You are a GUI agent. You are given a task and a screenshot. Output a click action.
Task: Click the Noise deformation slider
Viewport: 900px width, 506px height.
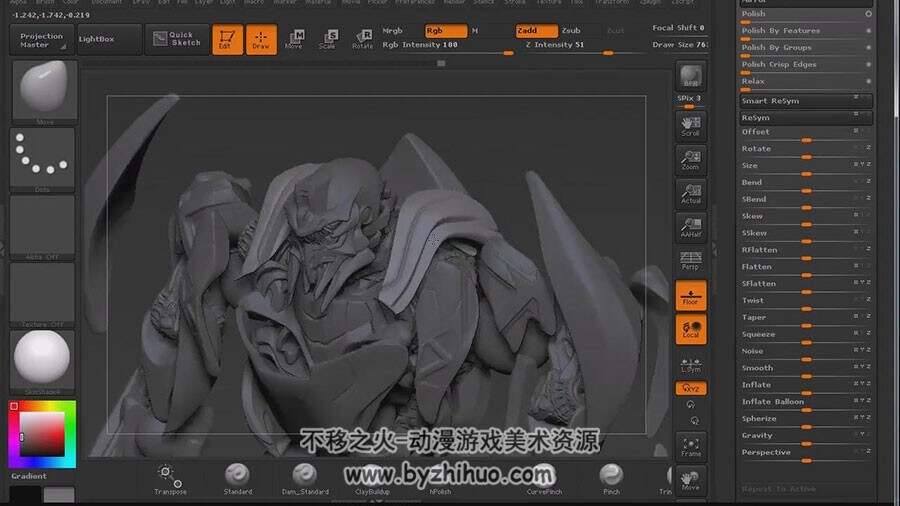pyautogui.click(x=806, y=352)
